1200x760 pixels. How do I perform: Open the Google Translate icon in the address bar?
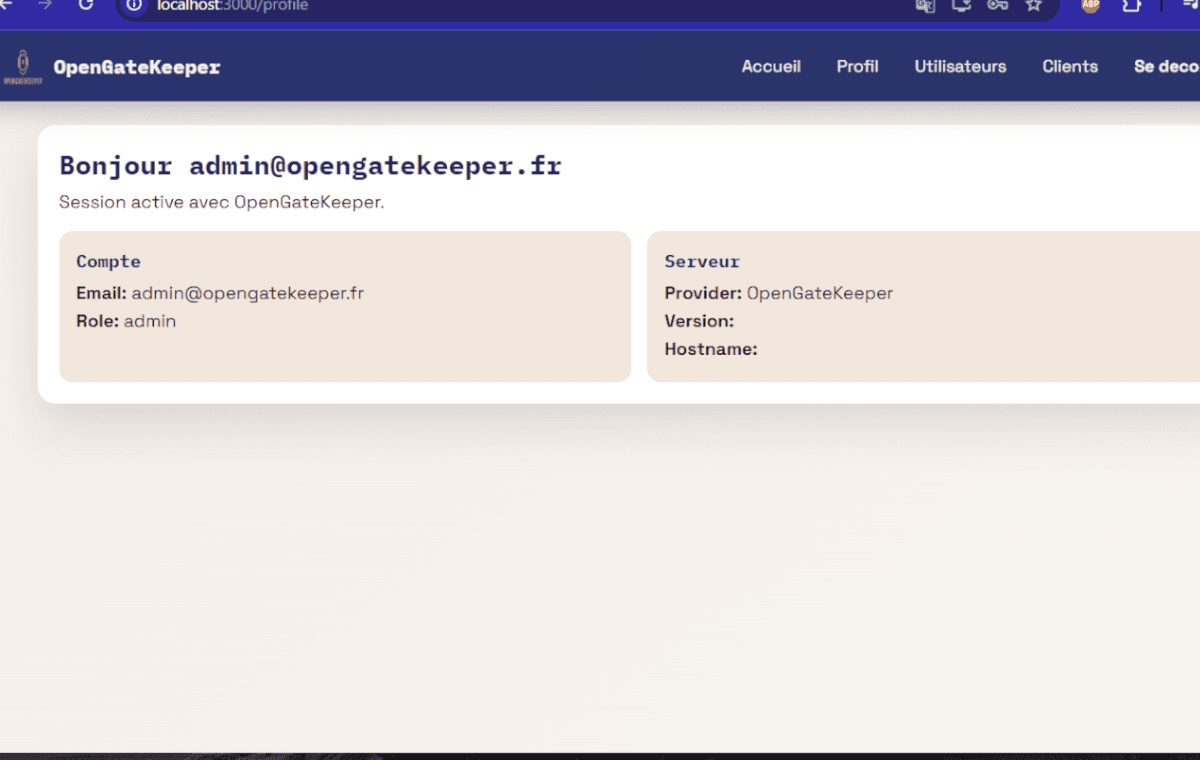(x=924, y=6)
